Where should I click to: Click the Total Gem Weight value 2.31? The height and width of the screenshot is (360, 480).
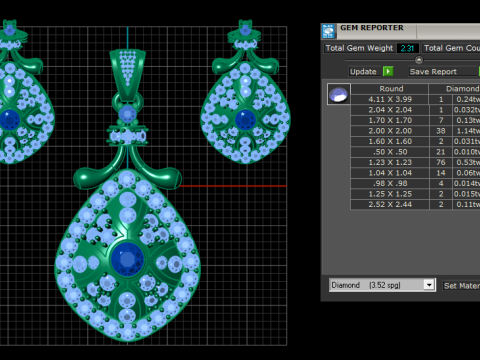407,48
